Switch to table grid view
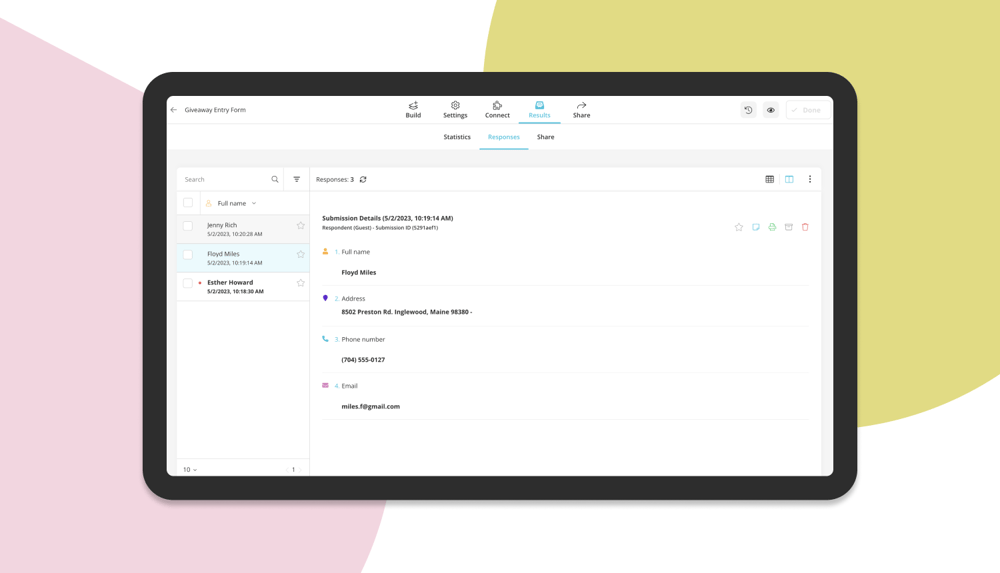1000x573 pixels. (x=770, y=180)
